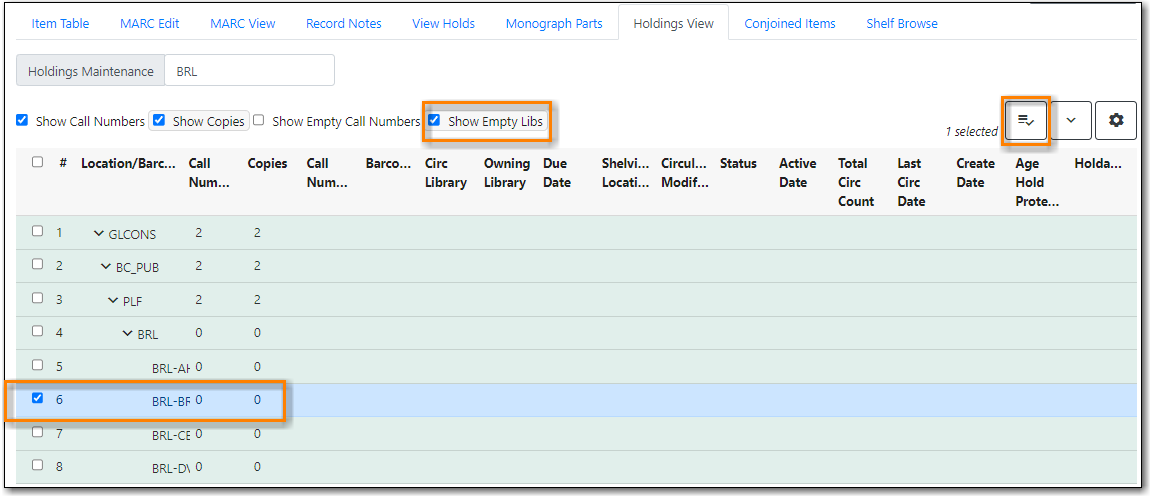Screen dimensions: 1150x496
Task: Toggle the Show Copies checkbox
Action: tap(159, 120)
